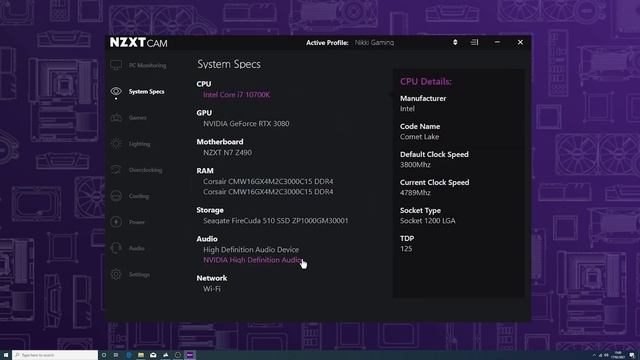Open the taskbar clock and date
Viewport: 640px width, 360px height.
tap(618, 355)
